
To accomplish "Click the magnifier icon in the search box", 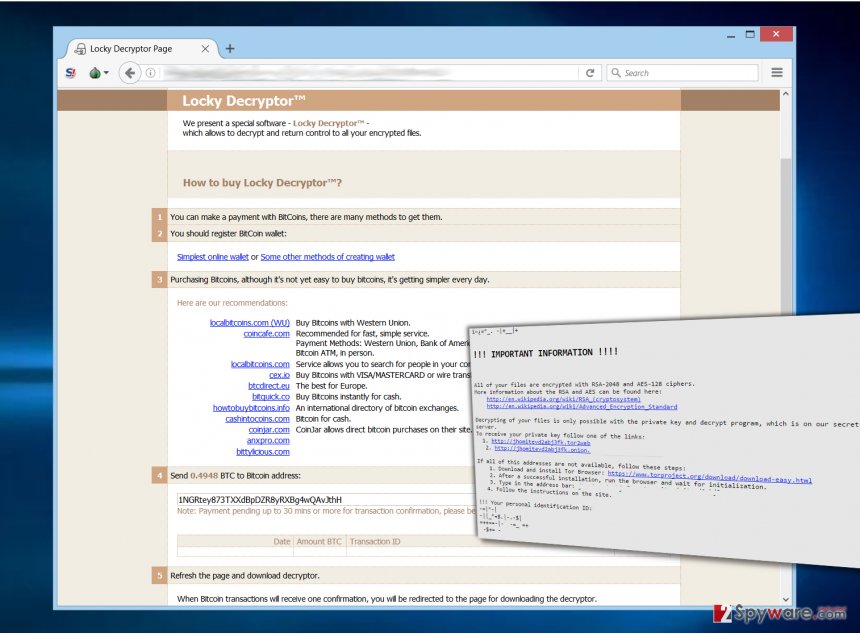I will click(616, 72).
